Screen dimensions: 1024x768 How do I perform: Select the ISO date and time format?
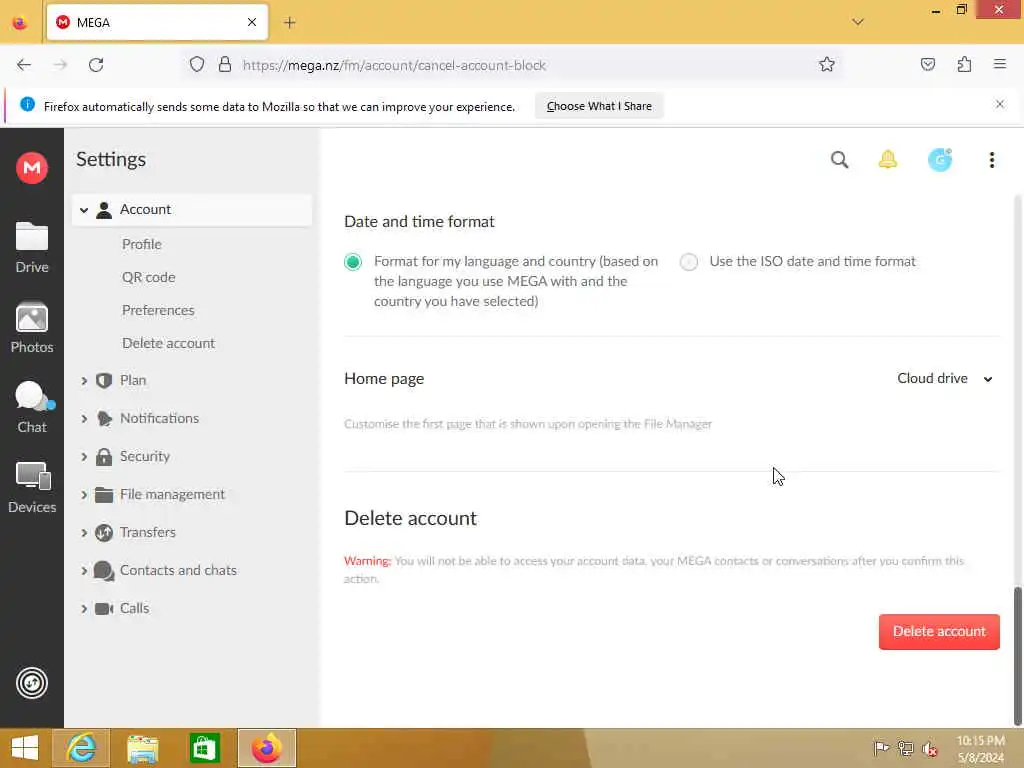pos(688,262)
